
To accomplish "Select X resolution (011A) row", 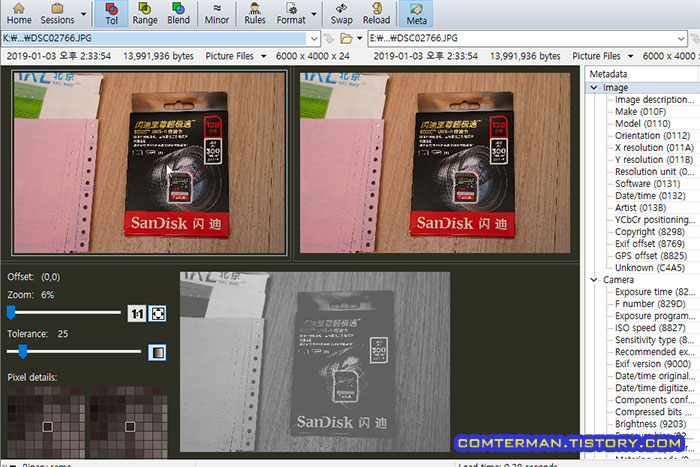I will tap(654, 148).
